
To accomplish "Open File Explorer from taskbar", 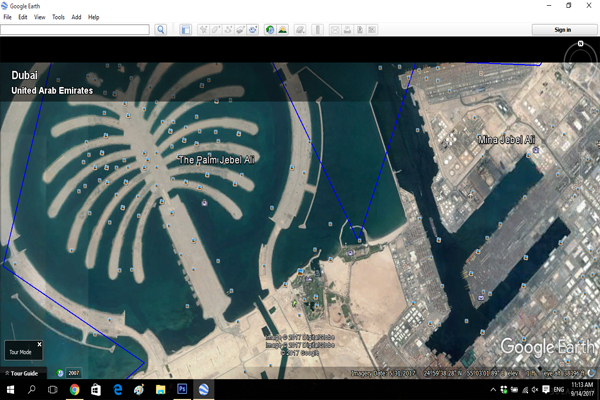I will click(160, 390).
